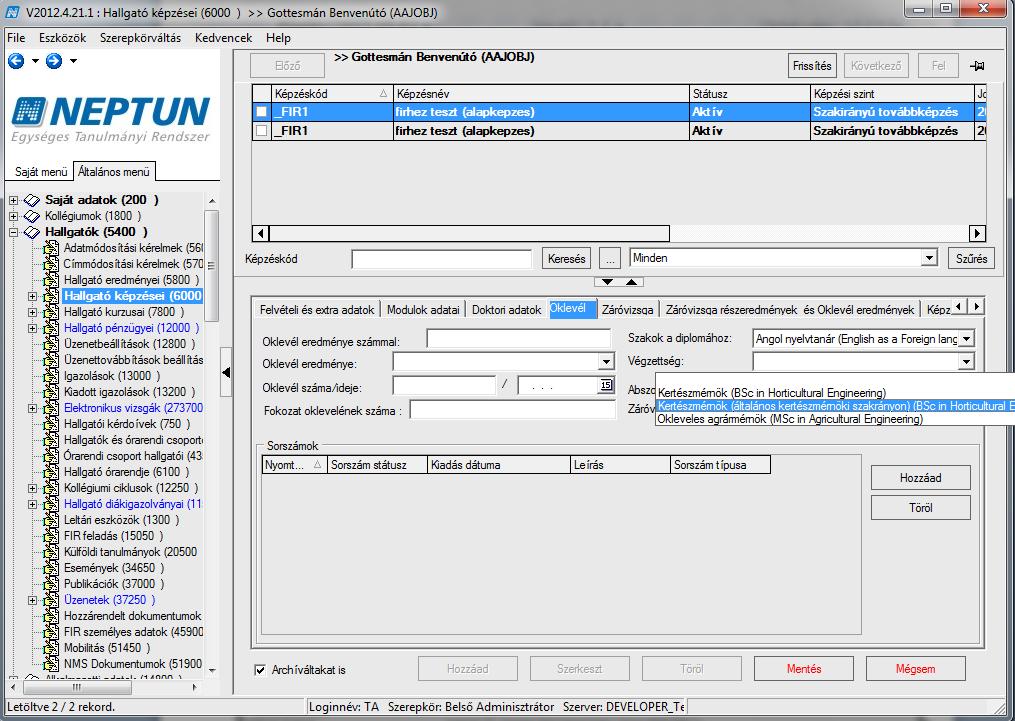Viewport: 1015px width, 721px height.
Task: Open forward arrow history dropdown
Action: pyautogui.click(x=73, y=61)
